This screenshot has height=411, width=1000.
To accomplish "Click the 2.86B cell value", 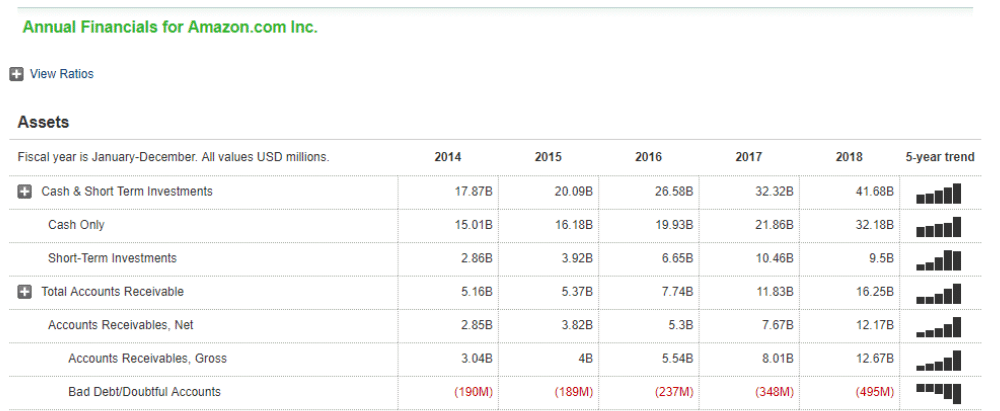I will (476, 258).
